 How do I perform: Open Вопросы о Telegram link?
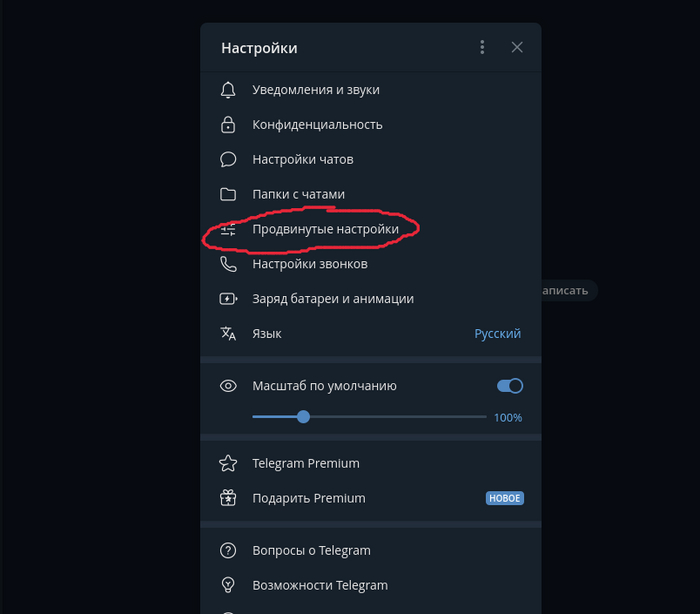(311, 551)
